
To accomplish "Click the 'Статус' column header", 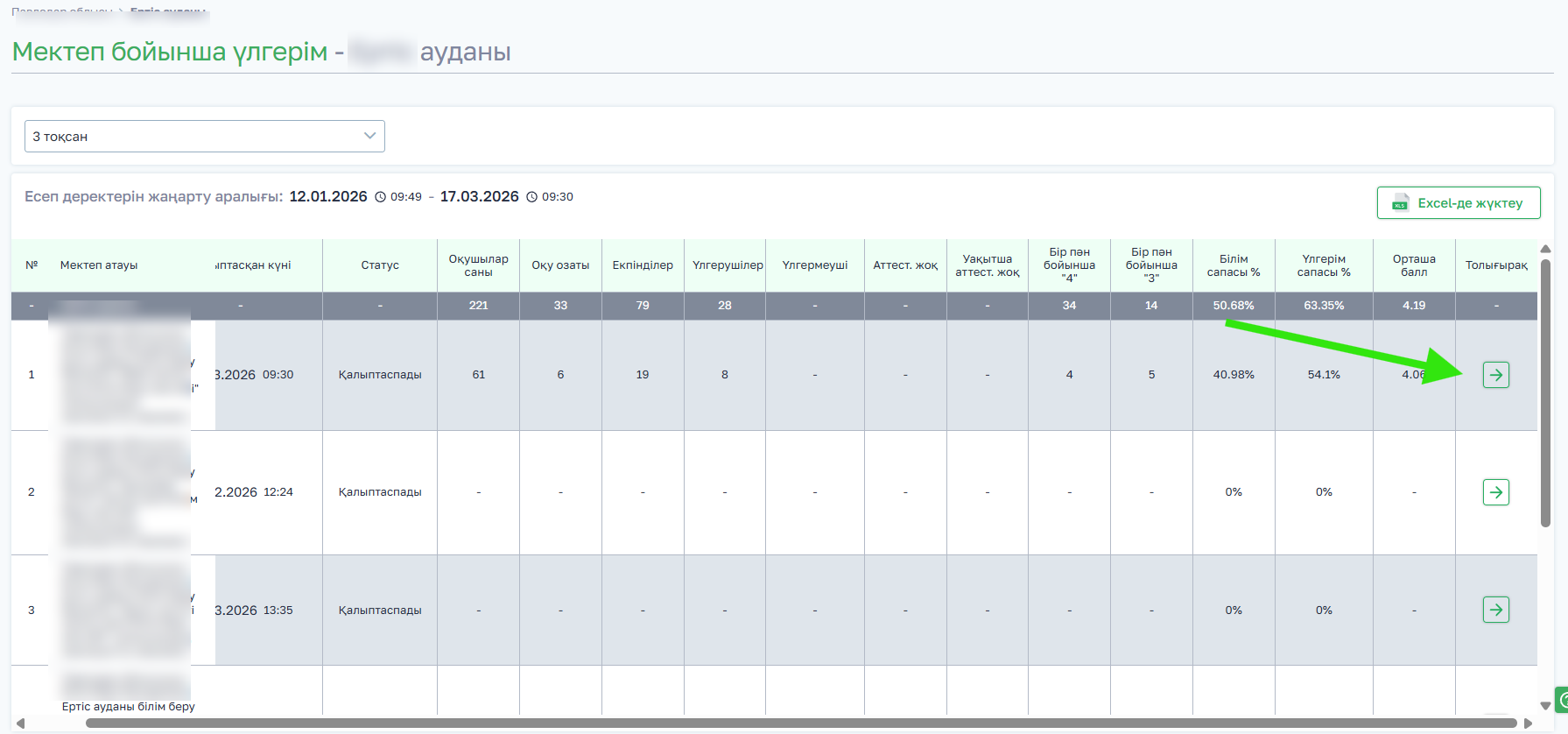I will point(380,265).
